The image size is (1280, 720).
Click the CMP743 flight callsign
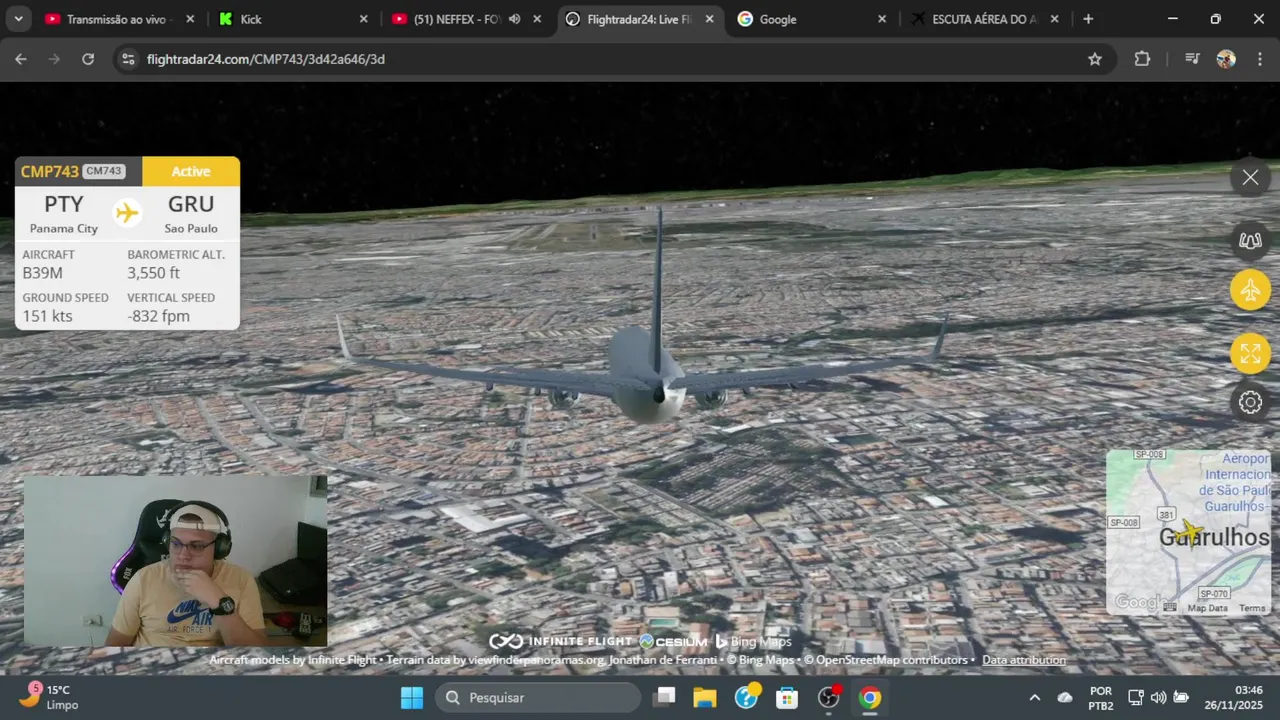tap(49, 171)
